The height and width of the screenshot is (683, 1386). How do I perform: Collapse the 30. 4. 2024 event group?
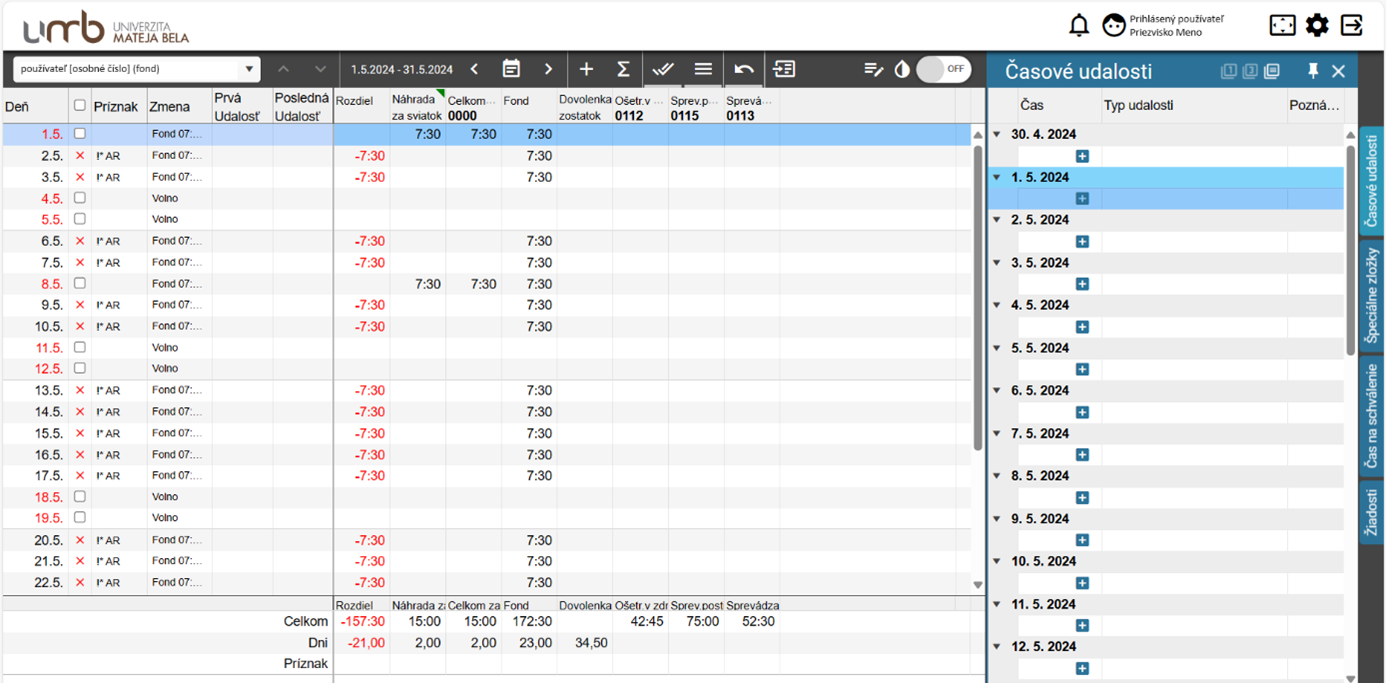click(997, 135)
